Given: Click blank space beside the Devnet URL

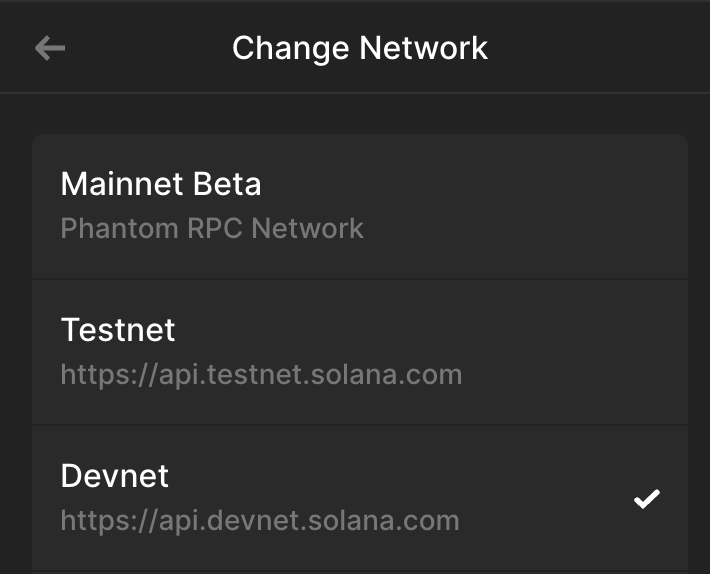Looking at the screenshot, I should click(x=543, y=521).
